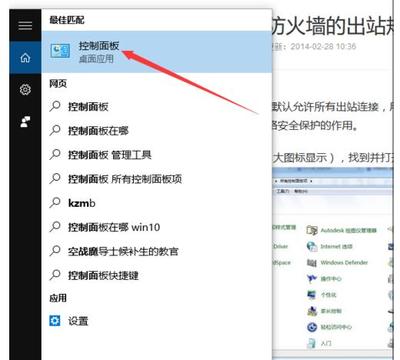Select suggestion 控制面板 管理工具
The height and width of the screenshot is (360, 400).
coord(157,155)
